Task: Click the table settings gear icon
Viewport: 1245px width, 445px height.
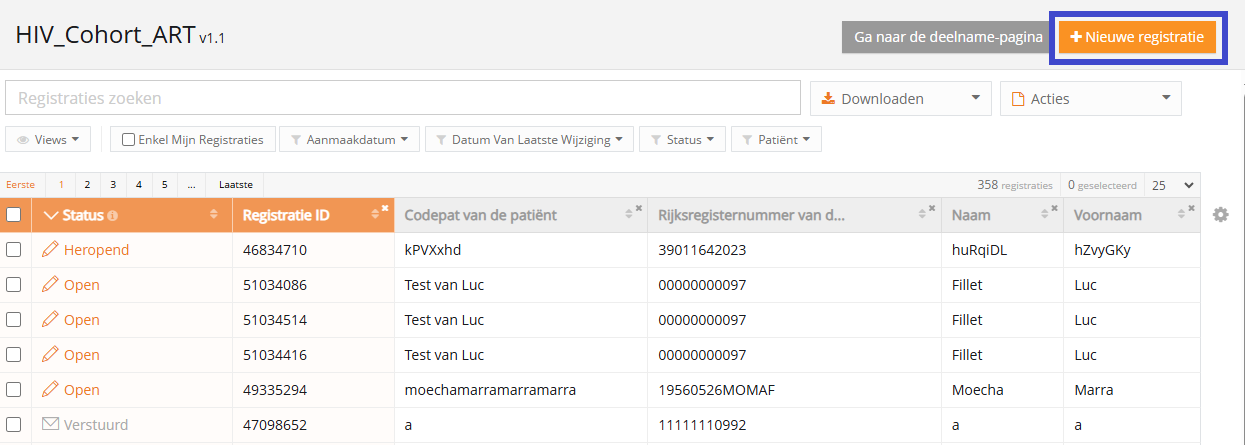Action: (x=1220, y=215)
